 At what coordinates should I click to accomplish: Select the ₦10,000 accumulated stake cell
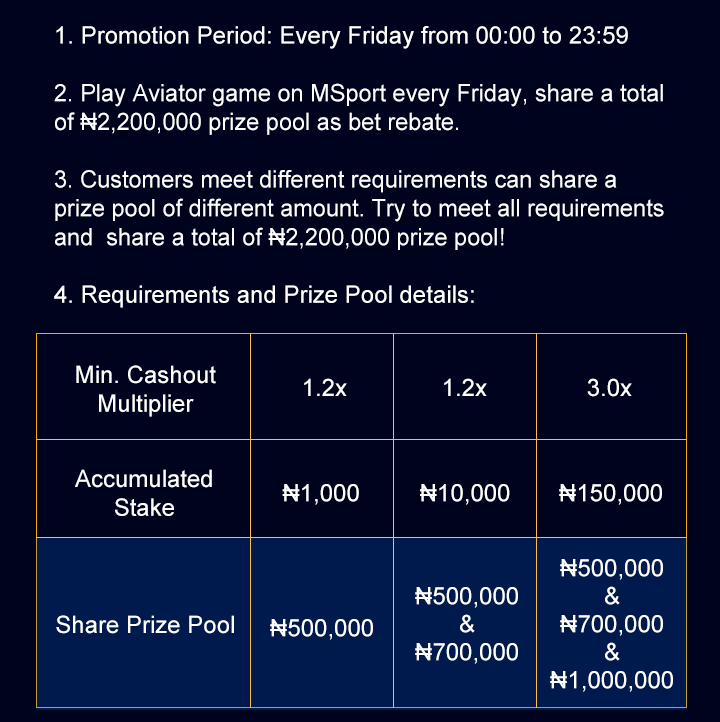pos(465,493)
